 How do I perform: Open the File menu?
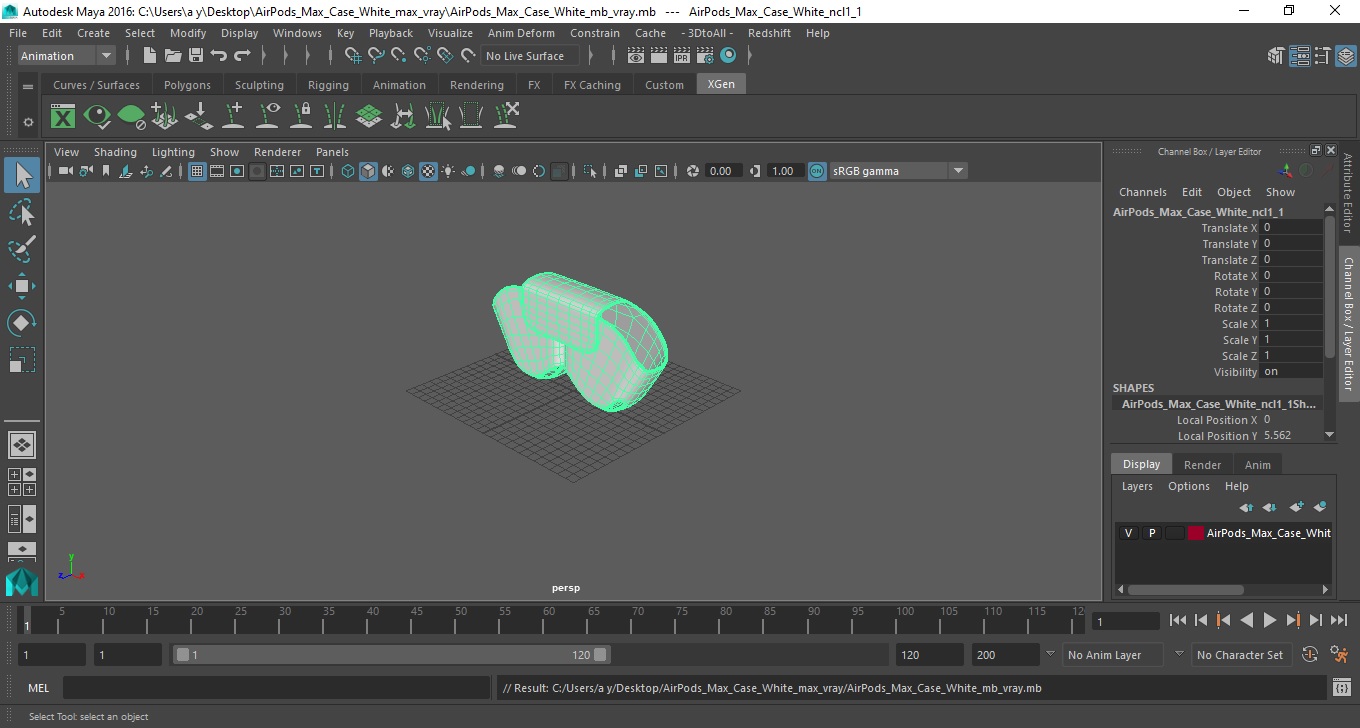pyautogui.click(x=18, y=33)
